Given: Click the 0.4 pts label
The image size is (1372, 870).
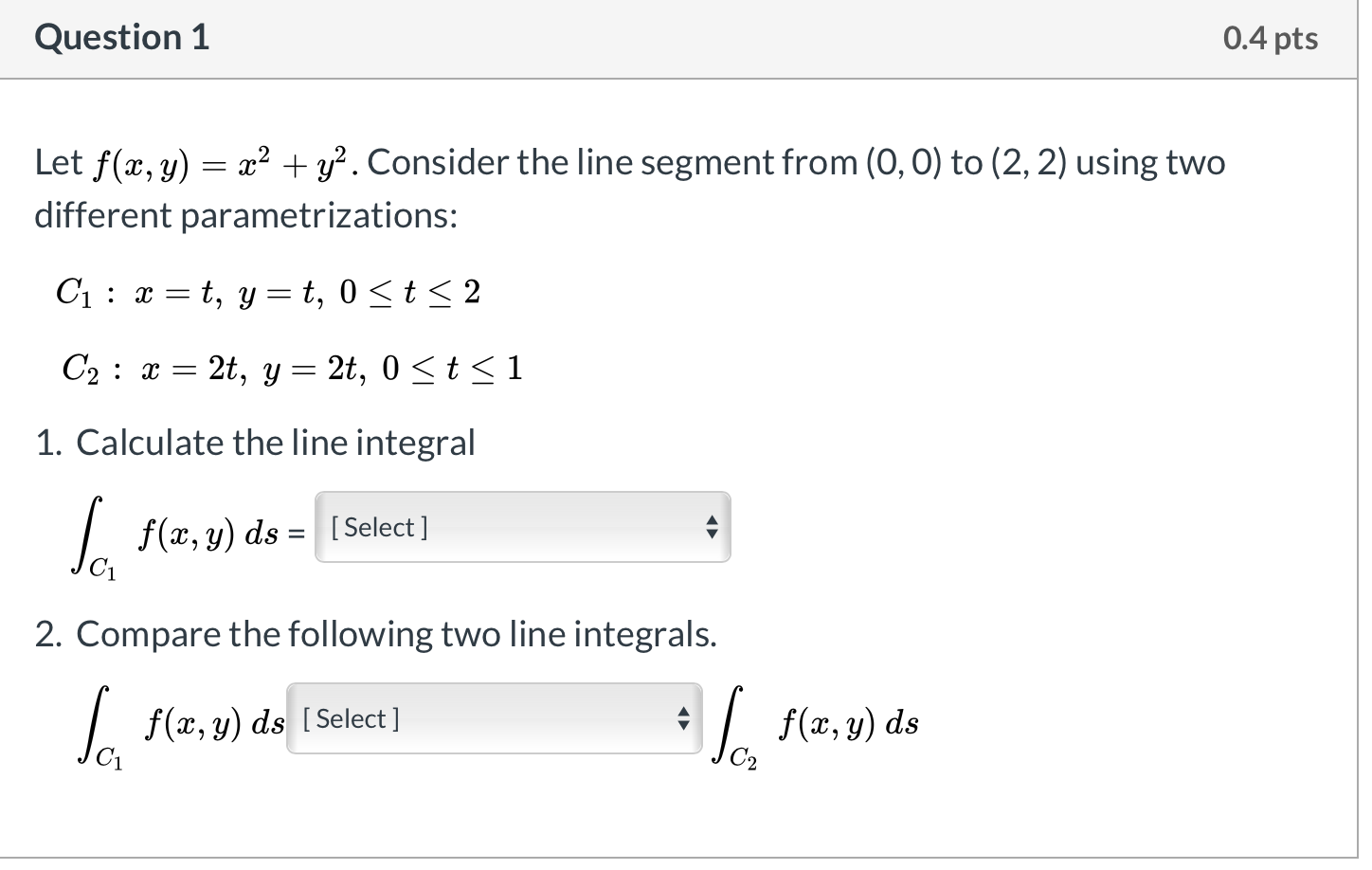Looking at the screenshot, I should [1271, 38].
